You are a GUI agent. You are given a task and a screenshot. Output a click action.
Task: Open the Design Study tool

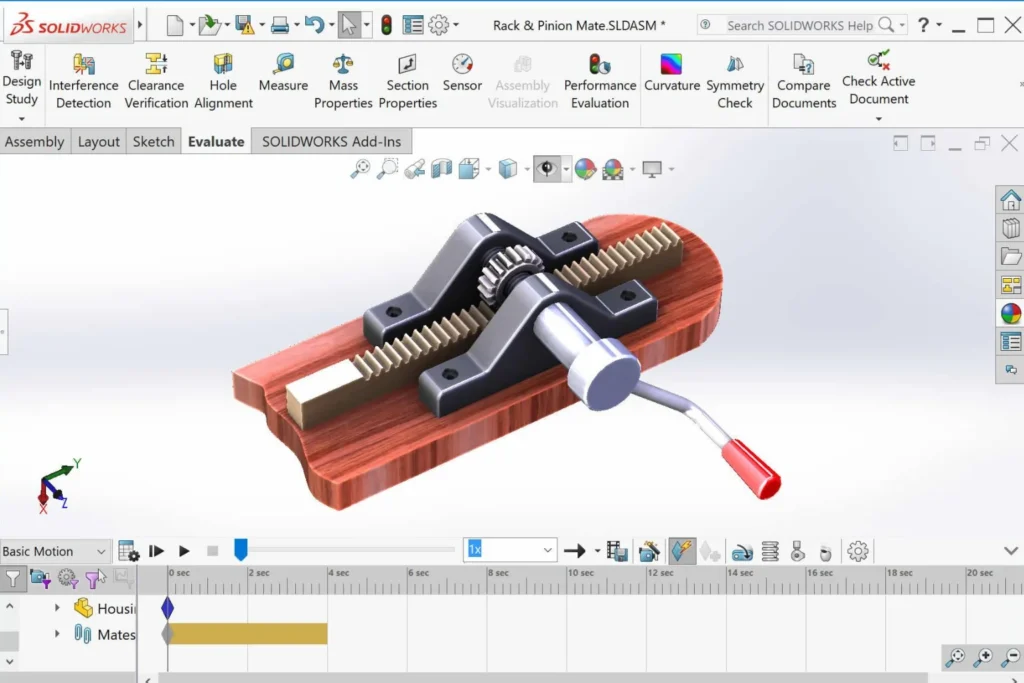[x=22, y=78]
